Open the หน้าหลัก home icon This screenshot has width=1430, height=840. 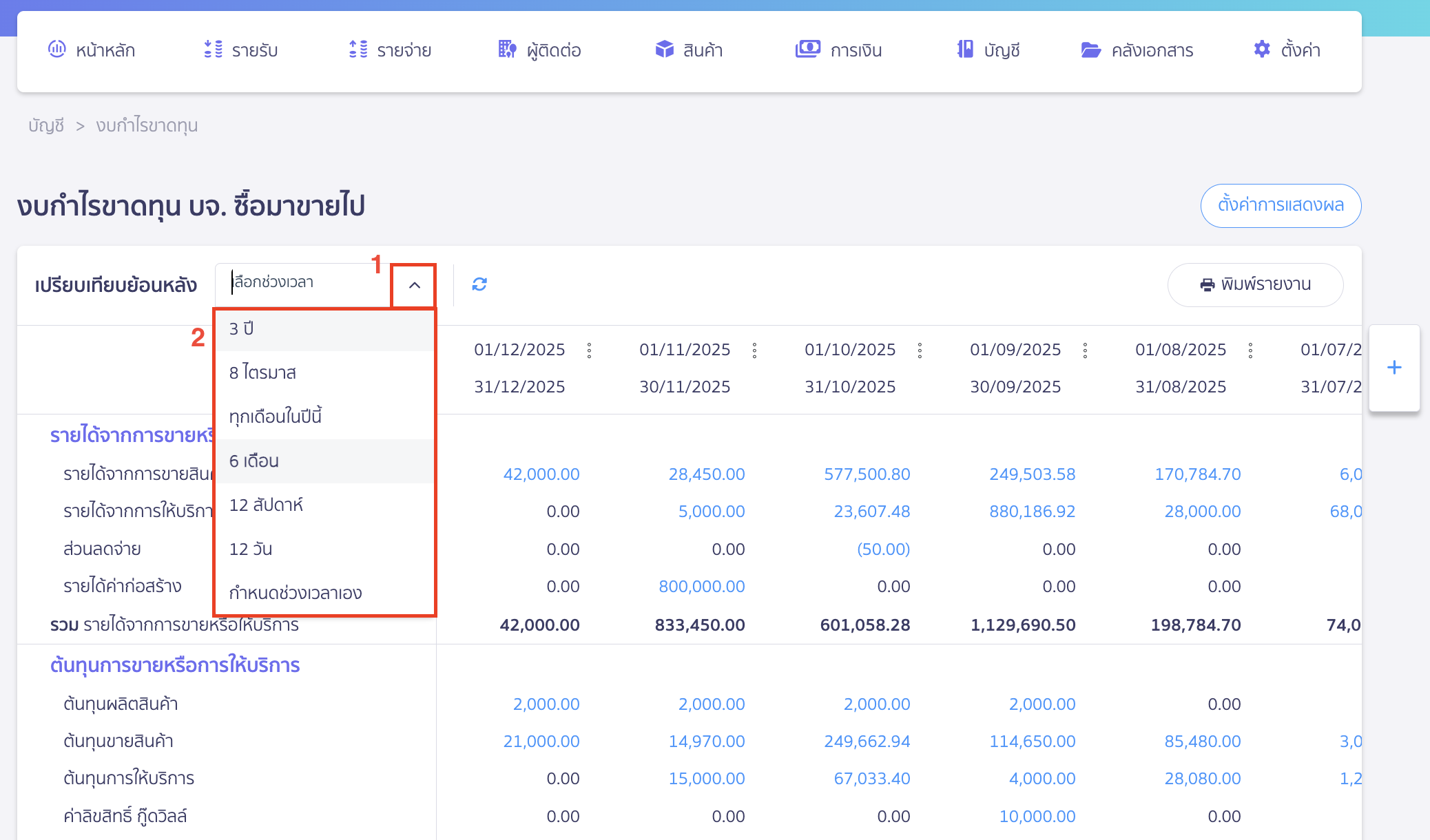coord(58,50)
